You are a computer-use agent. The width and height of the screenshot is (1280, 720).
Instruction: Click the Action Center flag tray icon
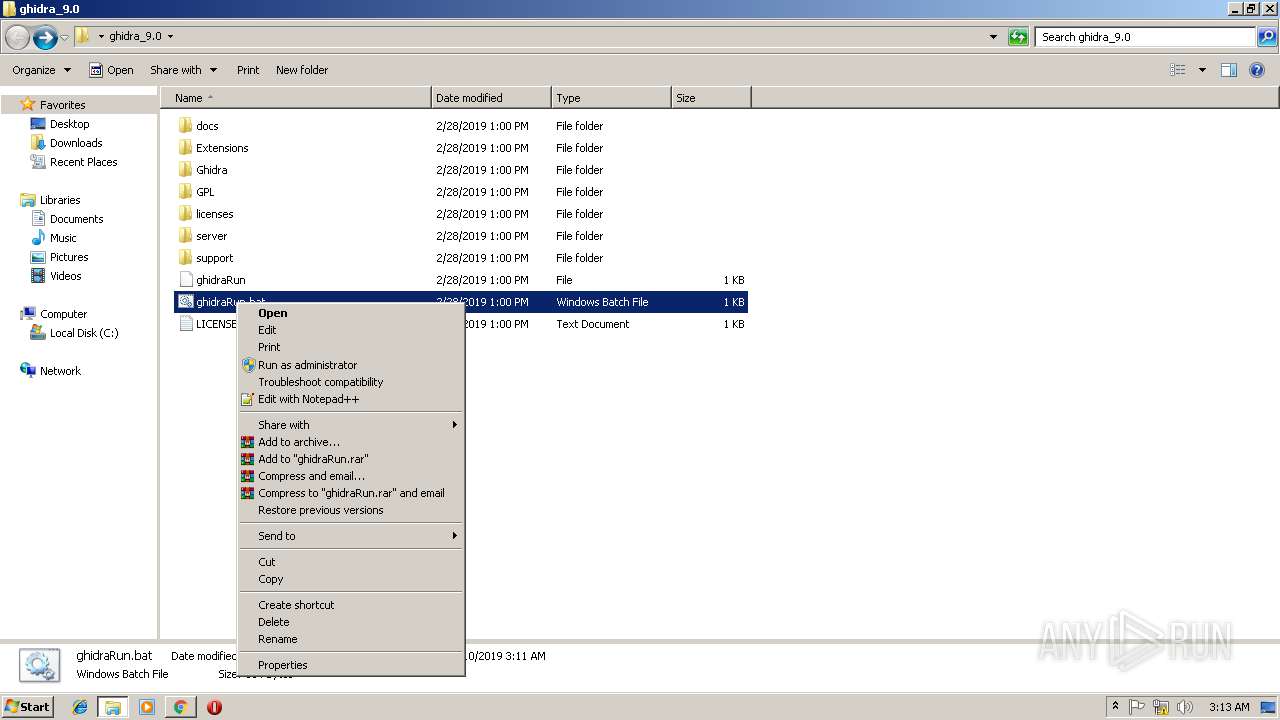tap(1137, 707)
